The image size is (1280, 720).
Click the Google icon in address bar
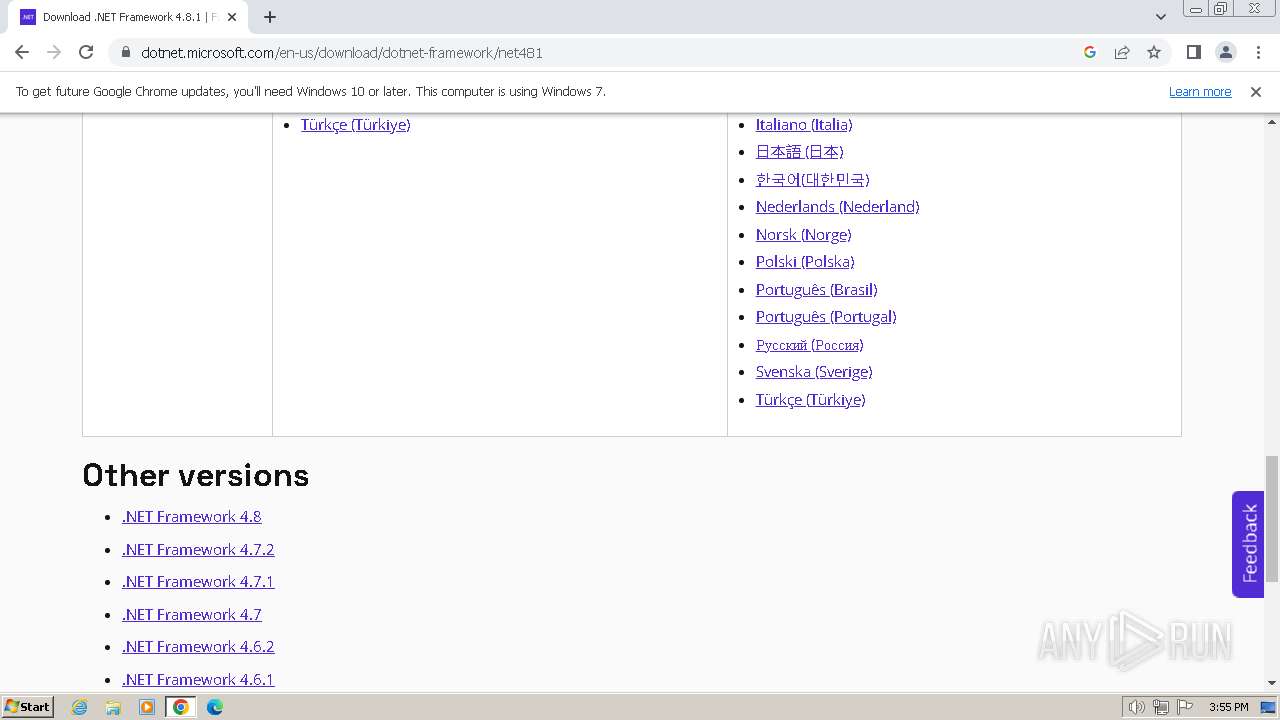(x=1090, y=52)
